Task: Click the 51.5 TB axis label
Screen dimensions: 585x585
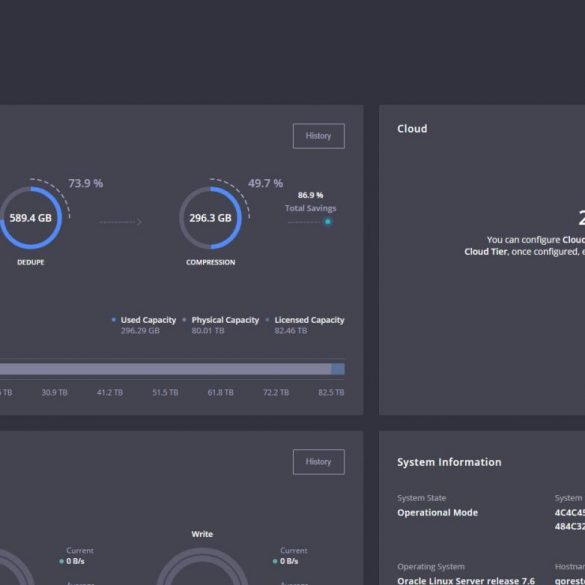Action: coord(165,392)
